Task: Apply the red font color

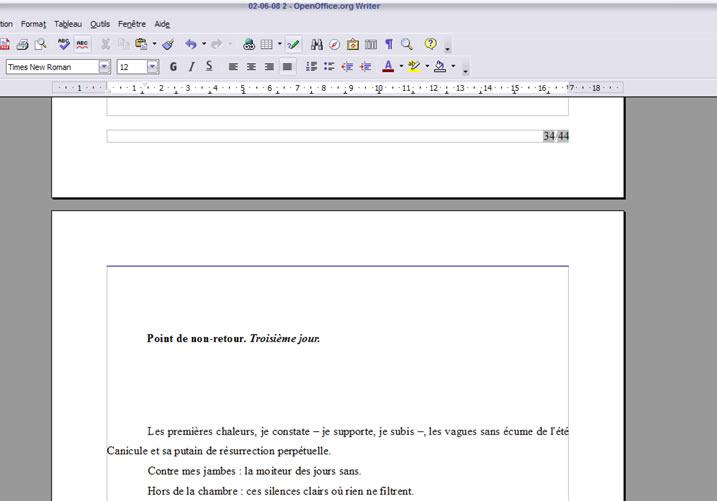Action: click(x=388, y=67)
